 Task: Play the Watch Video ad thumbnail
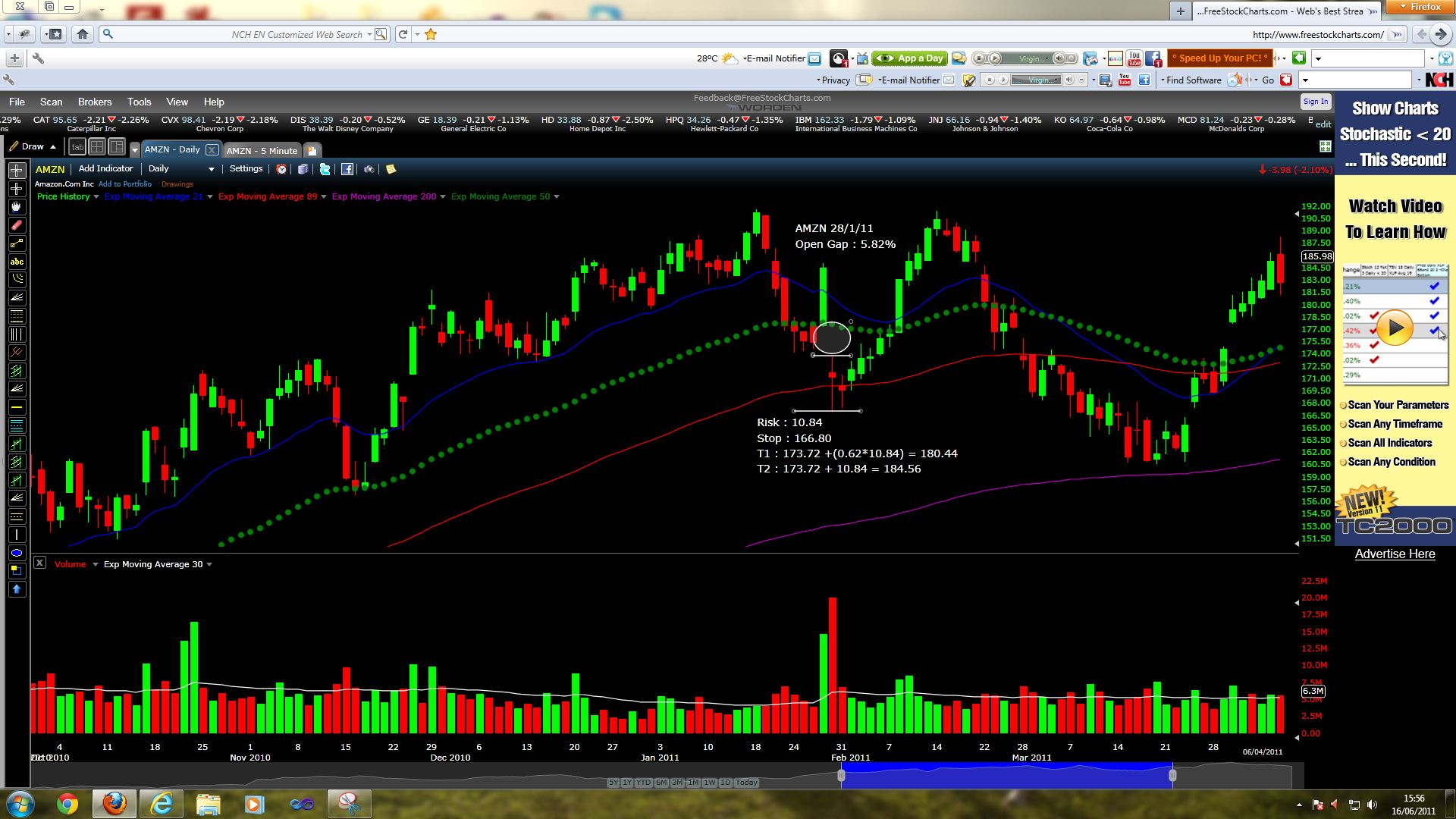click(1395, 328)
